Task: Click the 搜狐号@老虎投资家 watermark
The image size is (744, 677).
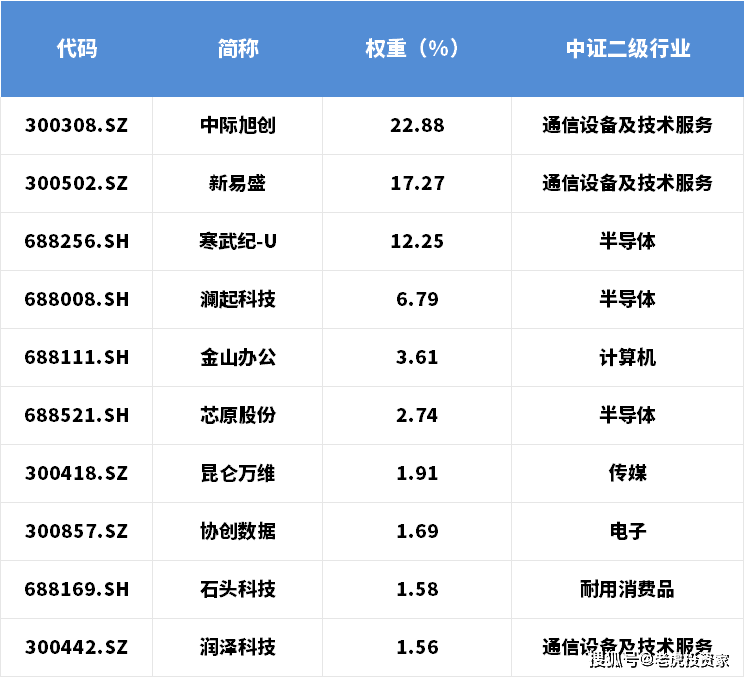Action: click(659, 660)
